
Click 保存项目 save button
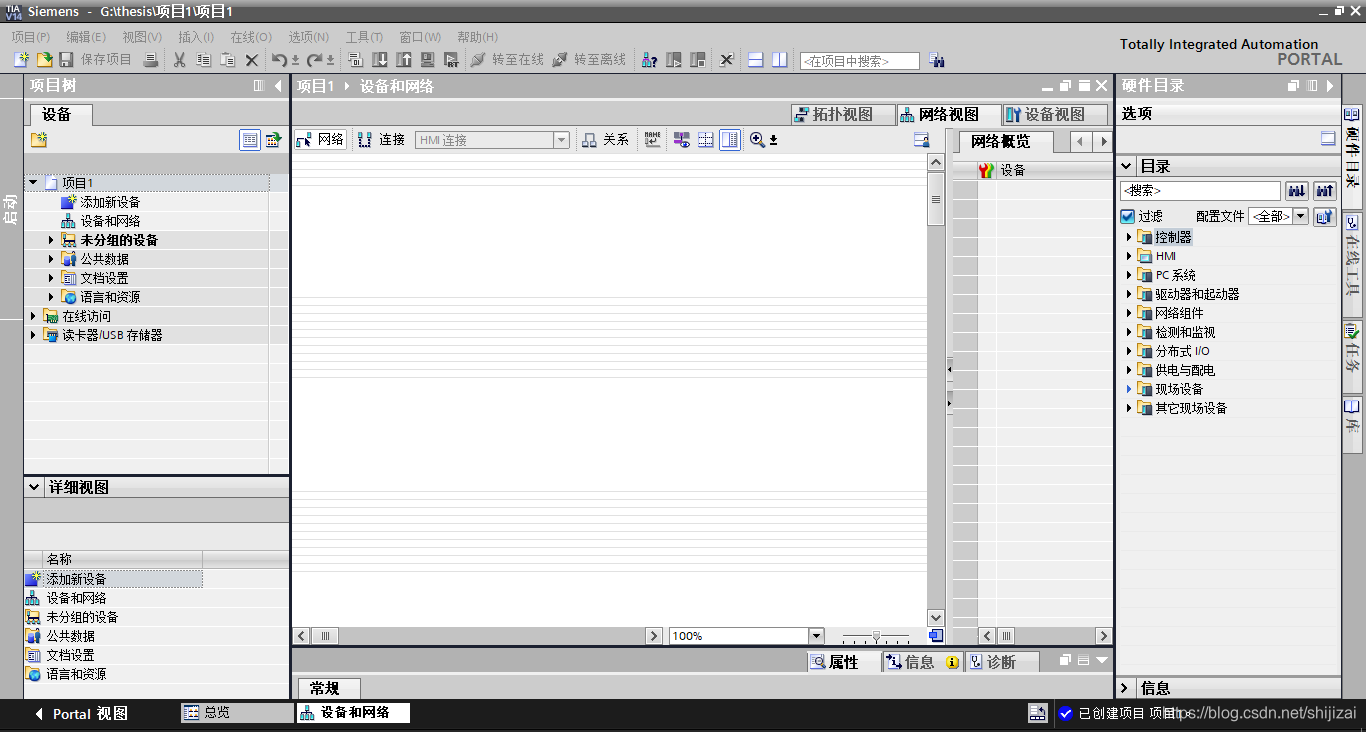click(x=96, y=60)
